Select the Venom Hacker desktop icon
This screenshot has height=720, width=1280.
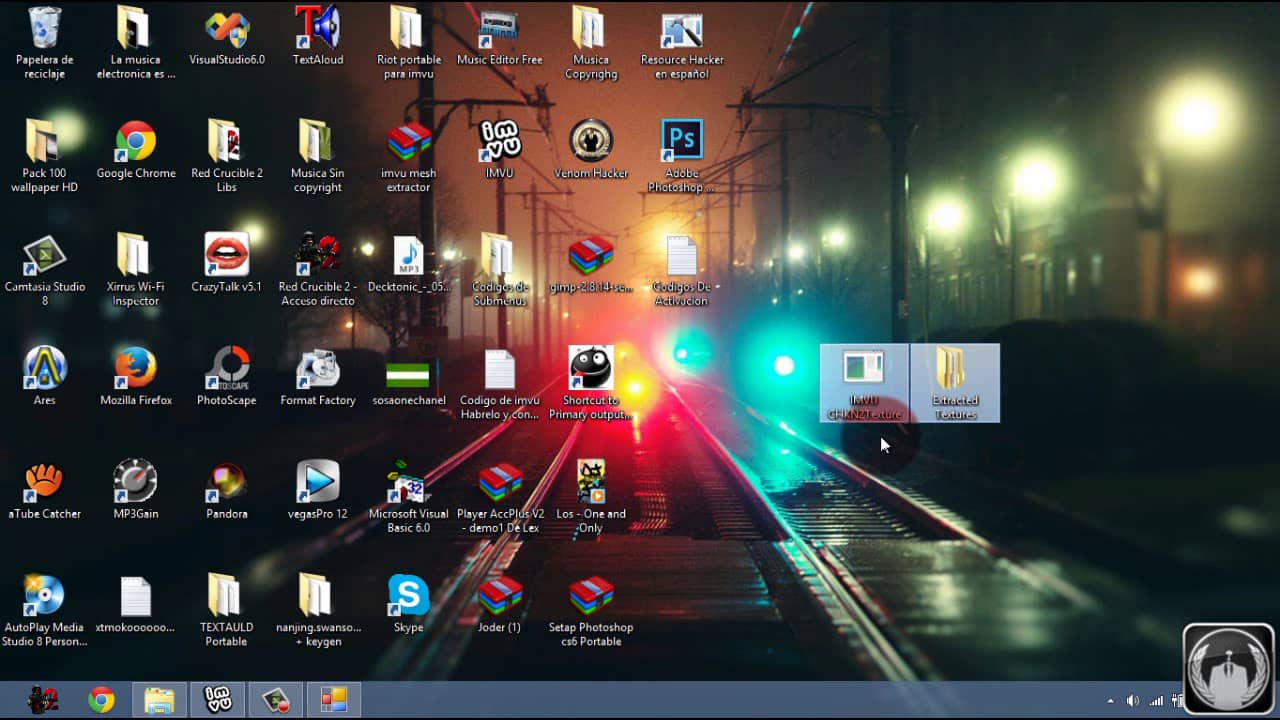point(590,142)
